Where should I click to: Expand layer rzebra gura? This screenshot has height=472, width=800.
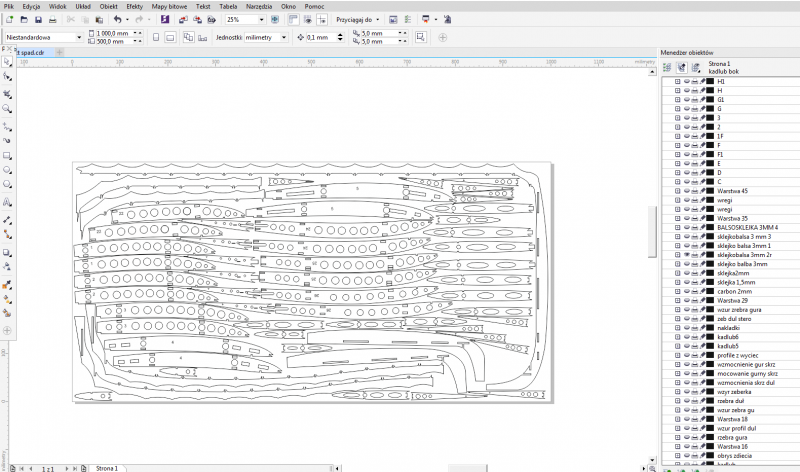click(677, 437)
